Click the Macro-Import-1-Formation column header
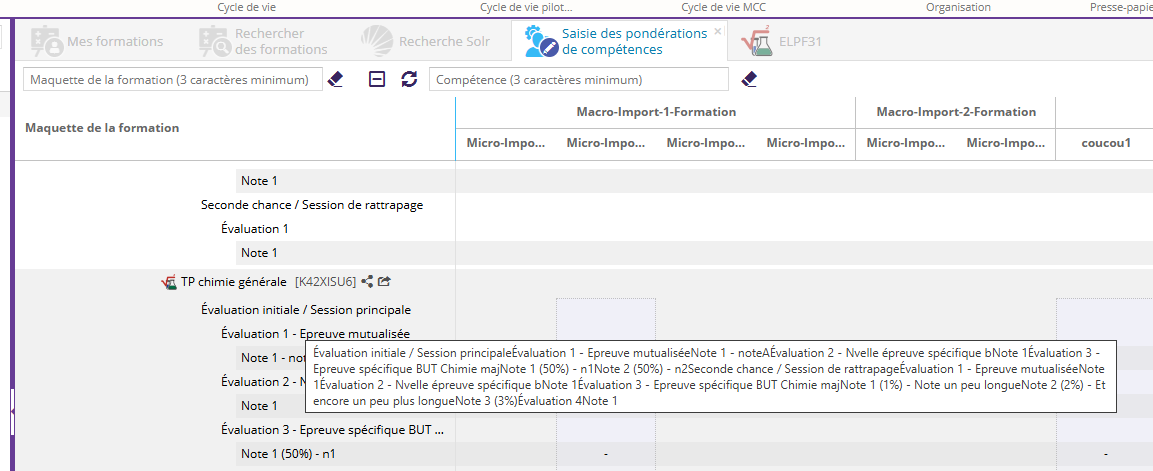This screenshot has width=1153, height=471. point(655,112)
